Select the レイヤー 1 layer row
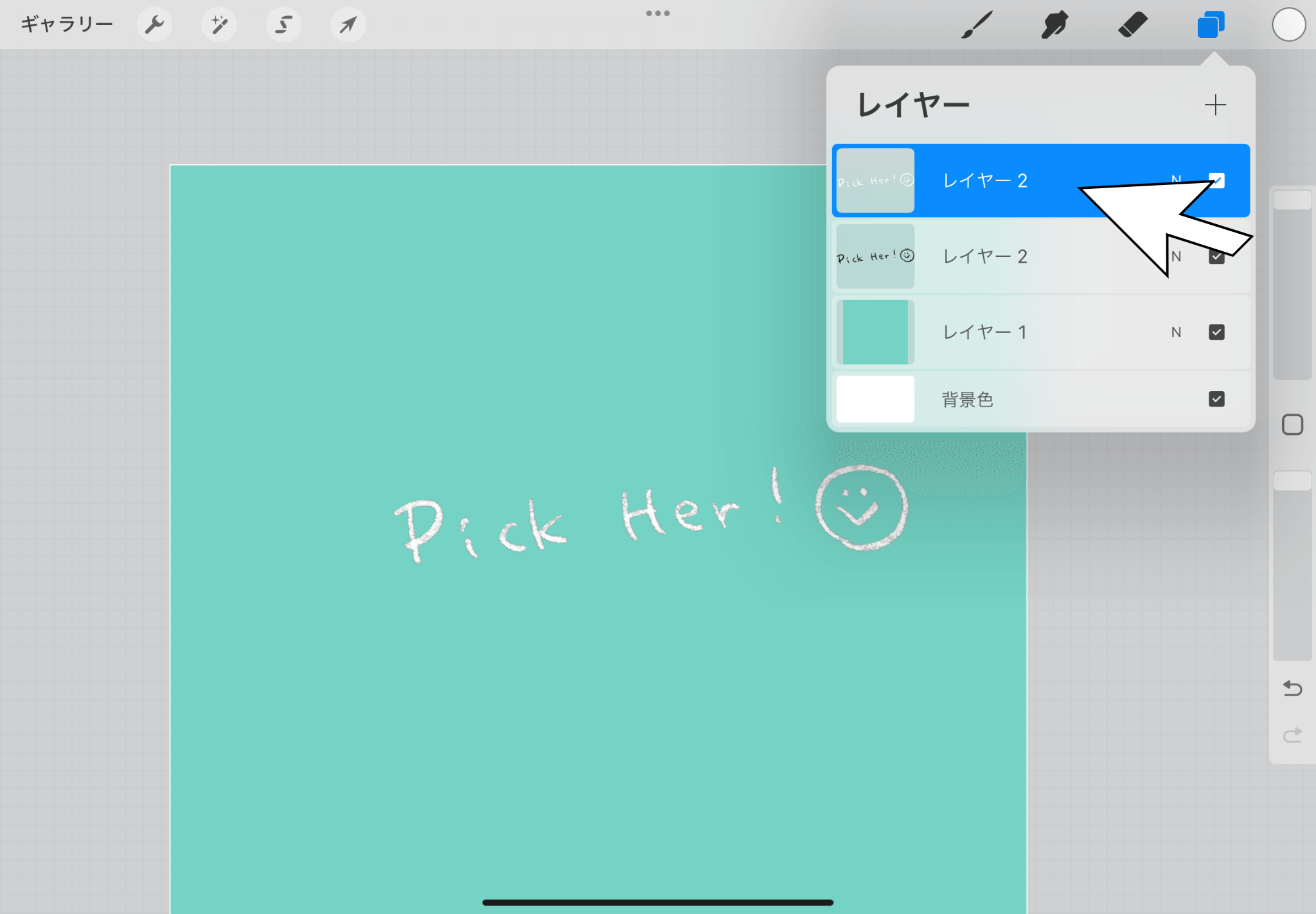The image size is (1316, 914). pos(1028,332)
